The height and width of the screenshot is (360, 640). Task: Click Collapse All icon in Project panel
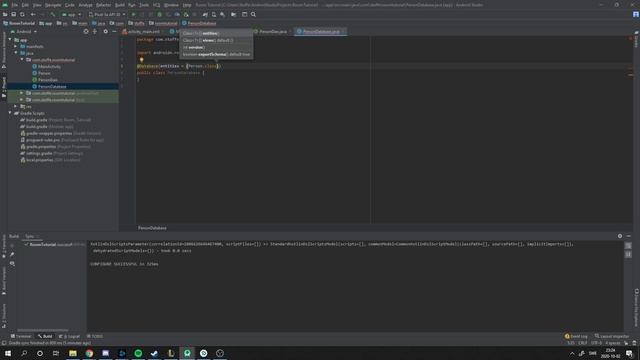point(95,31)
